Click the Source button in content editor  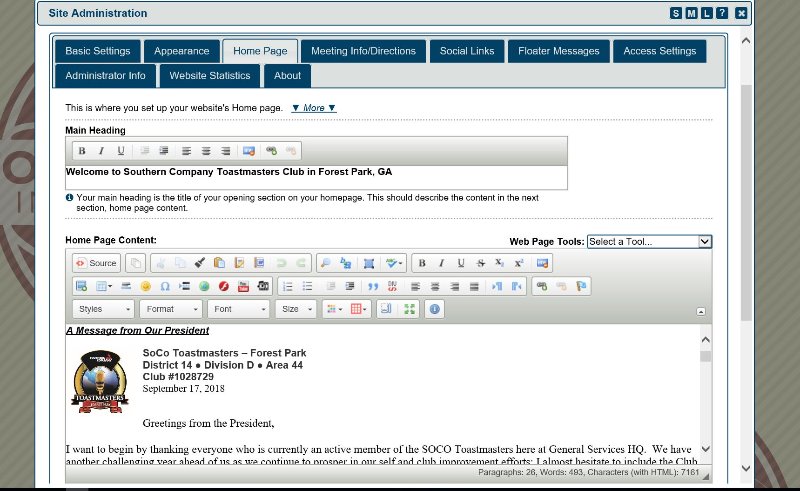96,263
